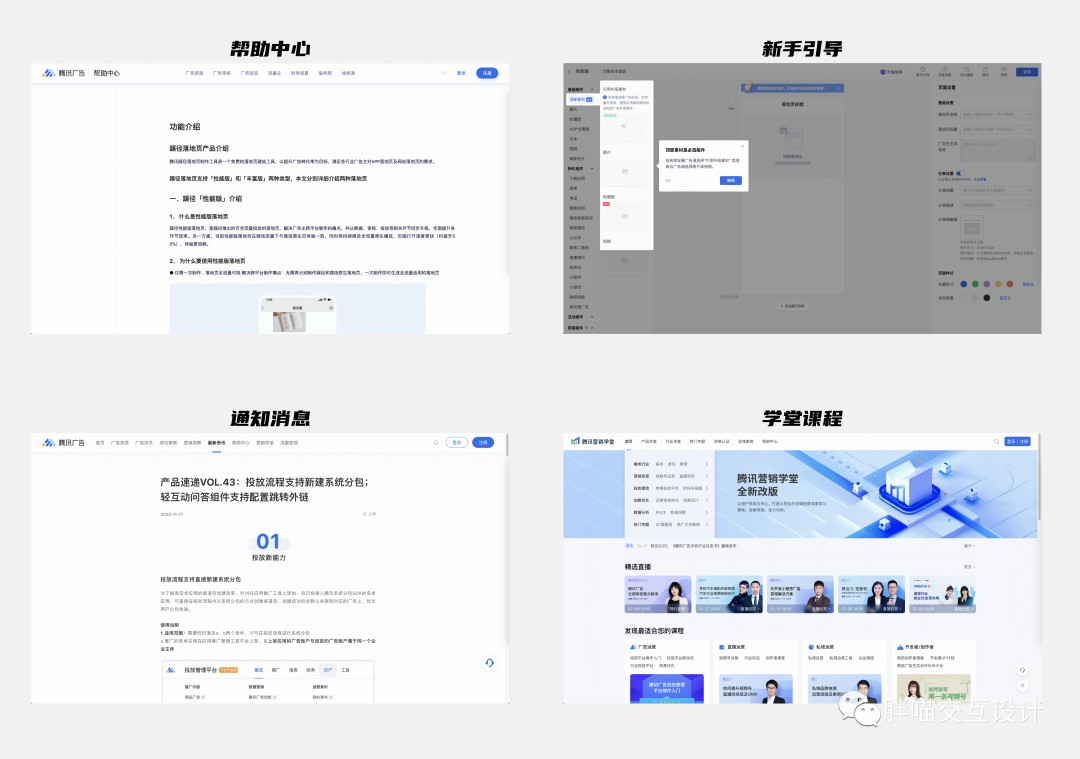Close the 顶部素材是必选组件 guide popup

pos(742,147)
